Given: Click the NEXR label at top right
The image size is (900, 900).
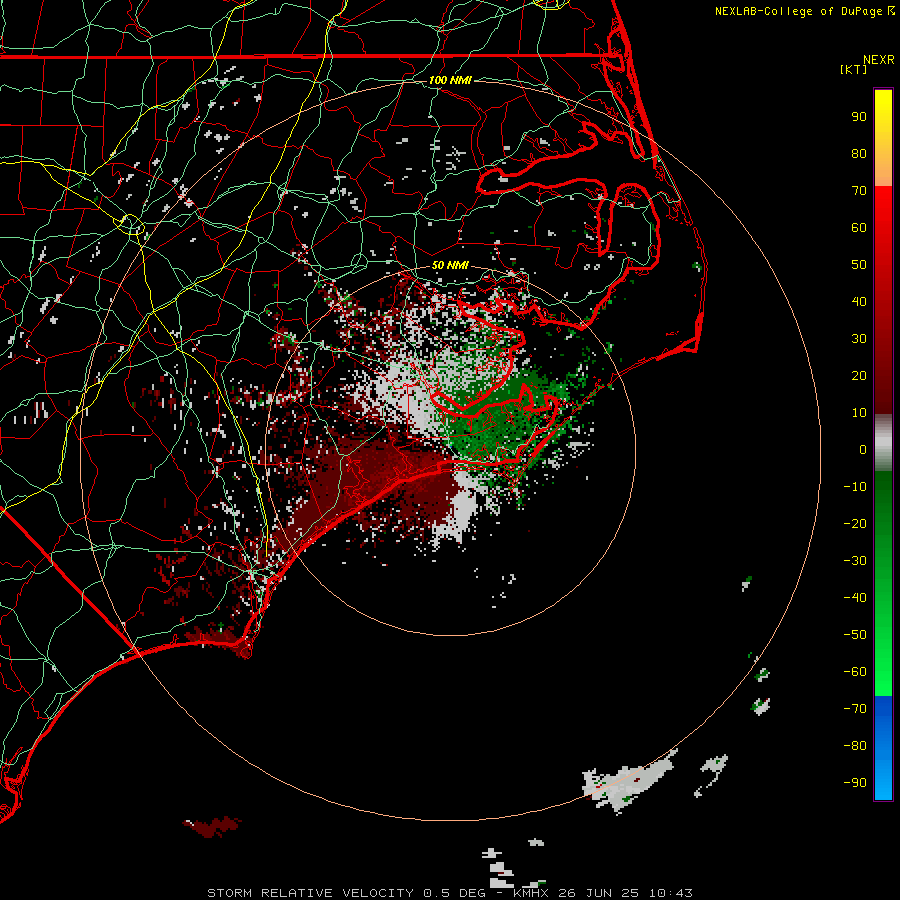Looking at the screenshot, I should click(879, 60).
